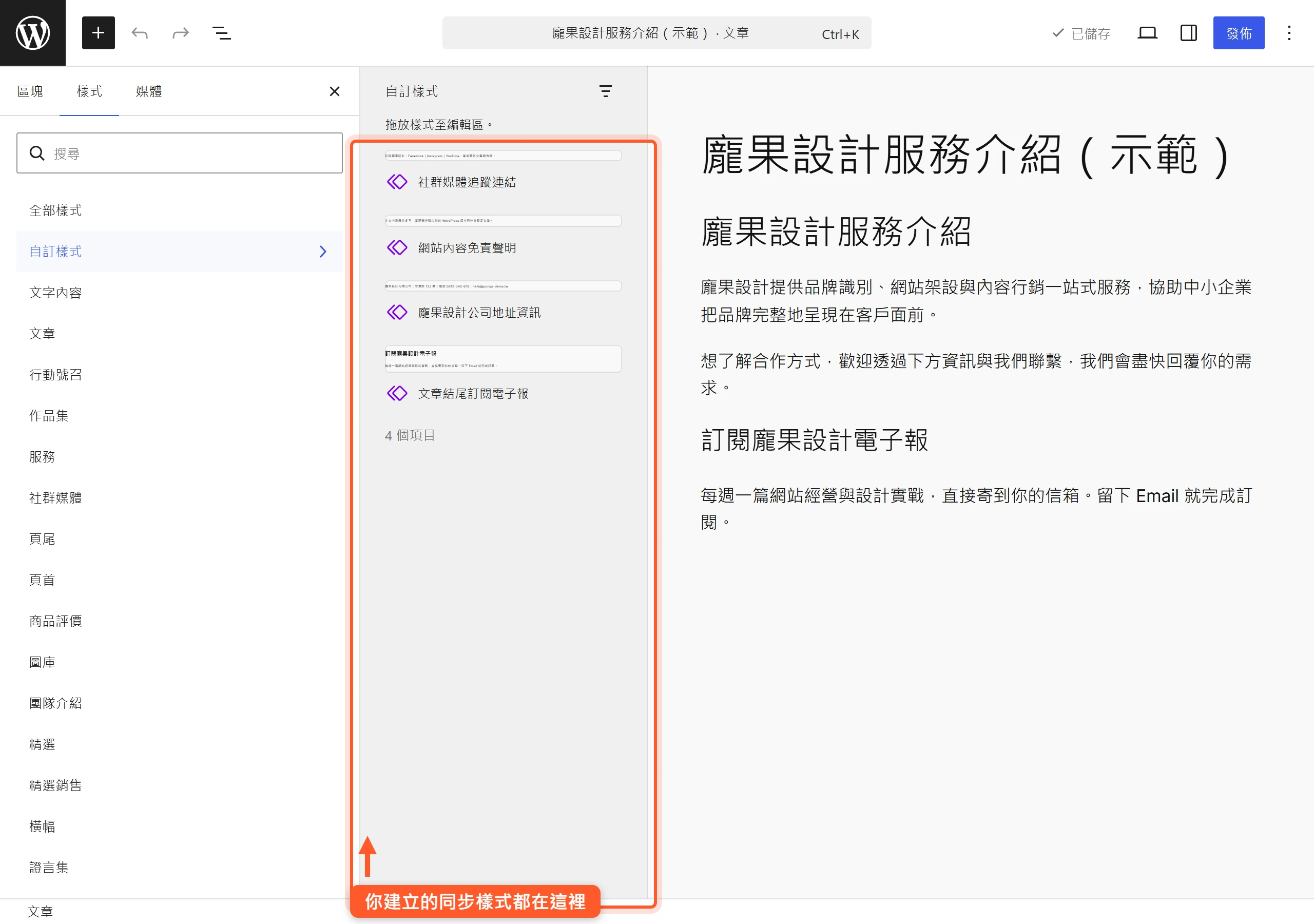Click the synced pattern icon for 文章結尾訂閱電子報
Screen dimensions: 1314x924
tap(397, 393)
